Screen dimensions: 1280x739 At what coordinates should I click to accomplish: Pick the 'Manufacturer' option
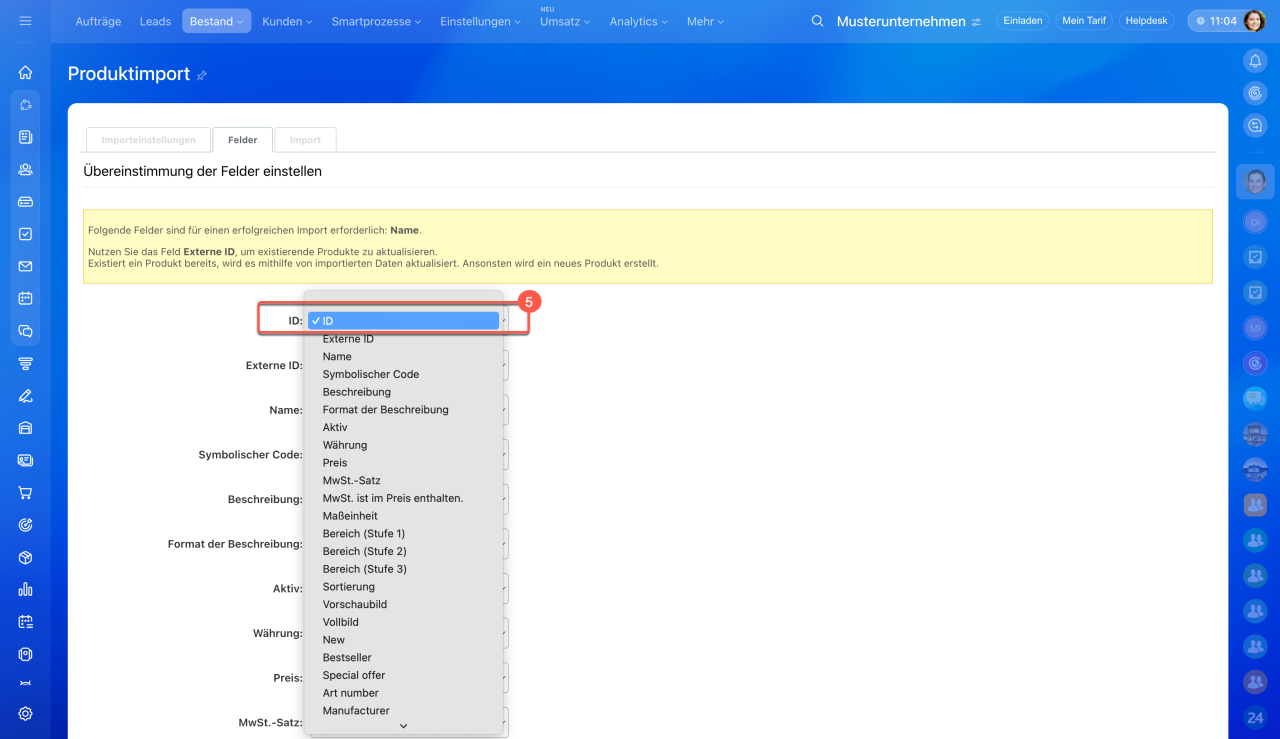pos(356,711)
